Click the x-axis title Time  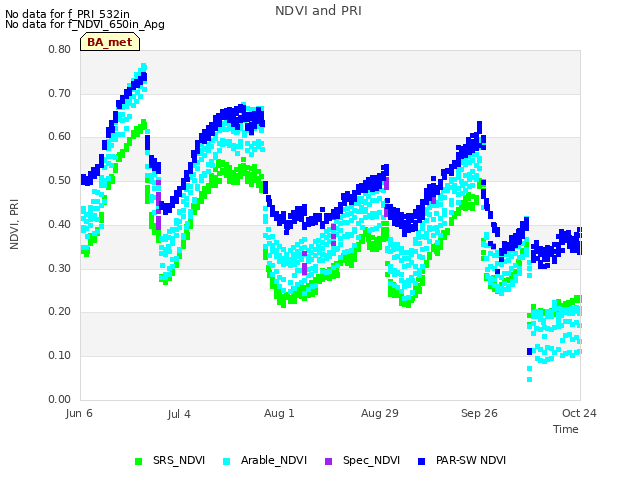pos(566,429)
